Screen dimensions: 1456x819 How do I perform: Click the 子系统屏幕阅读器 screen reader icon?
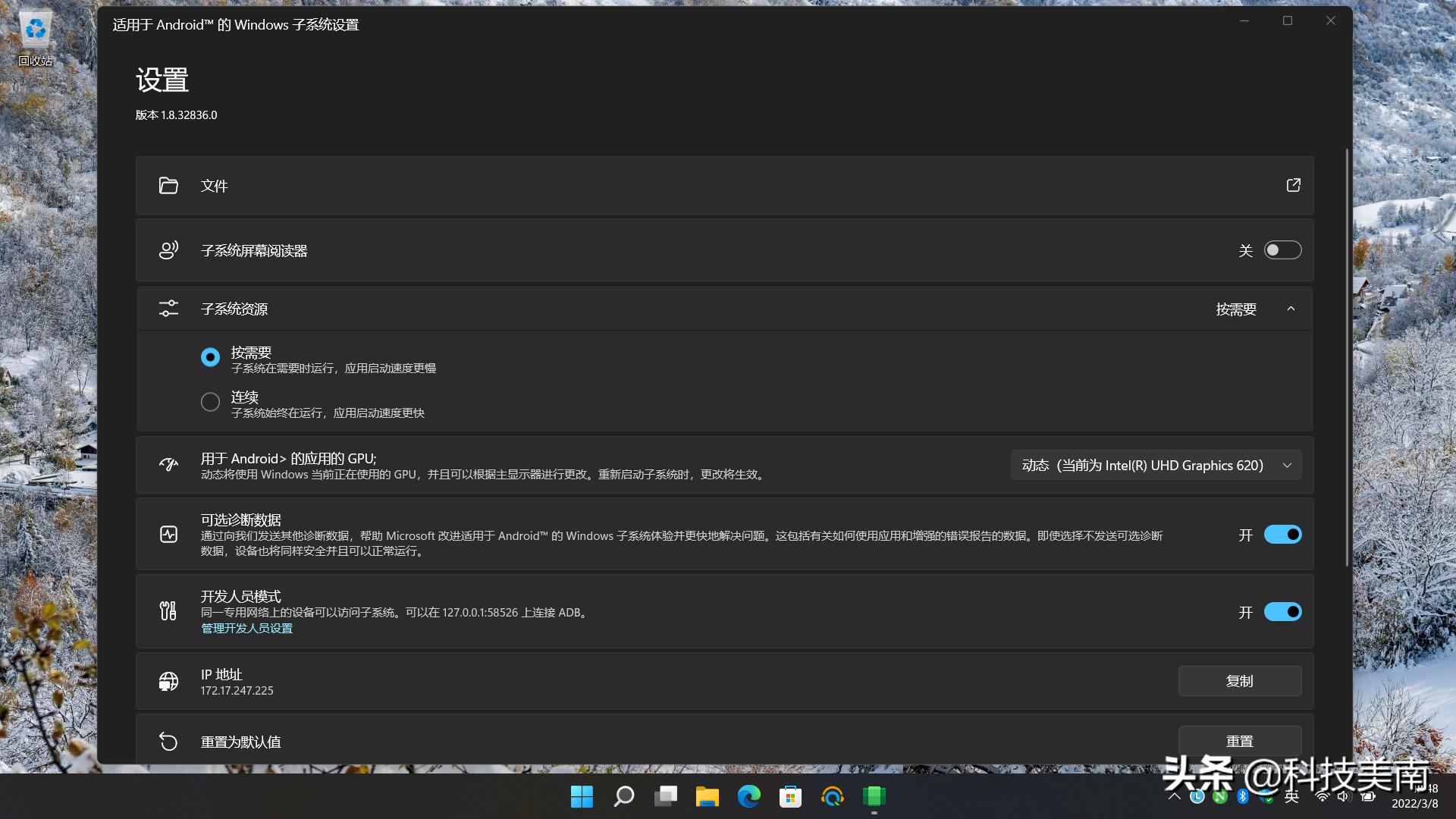168,249
